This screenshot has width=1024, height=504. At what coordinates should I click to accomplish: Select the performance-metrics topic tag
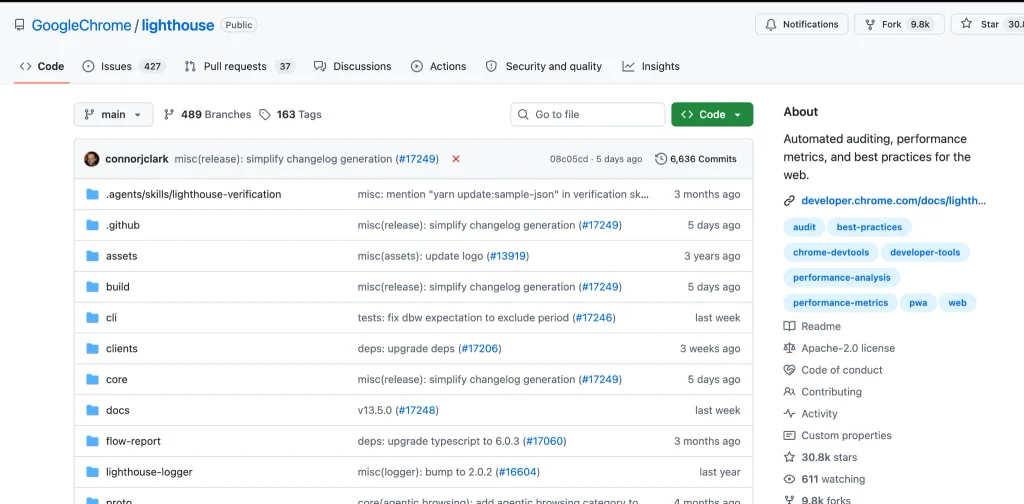(840, 303)
